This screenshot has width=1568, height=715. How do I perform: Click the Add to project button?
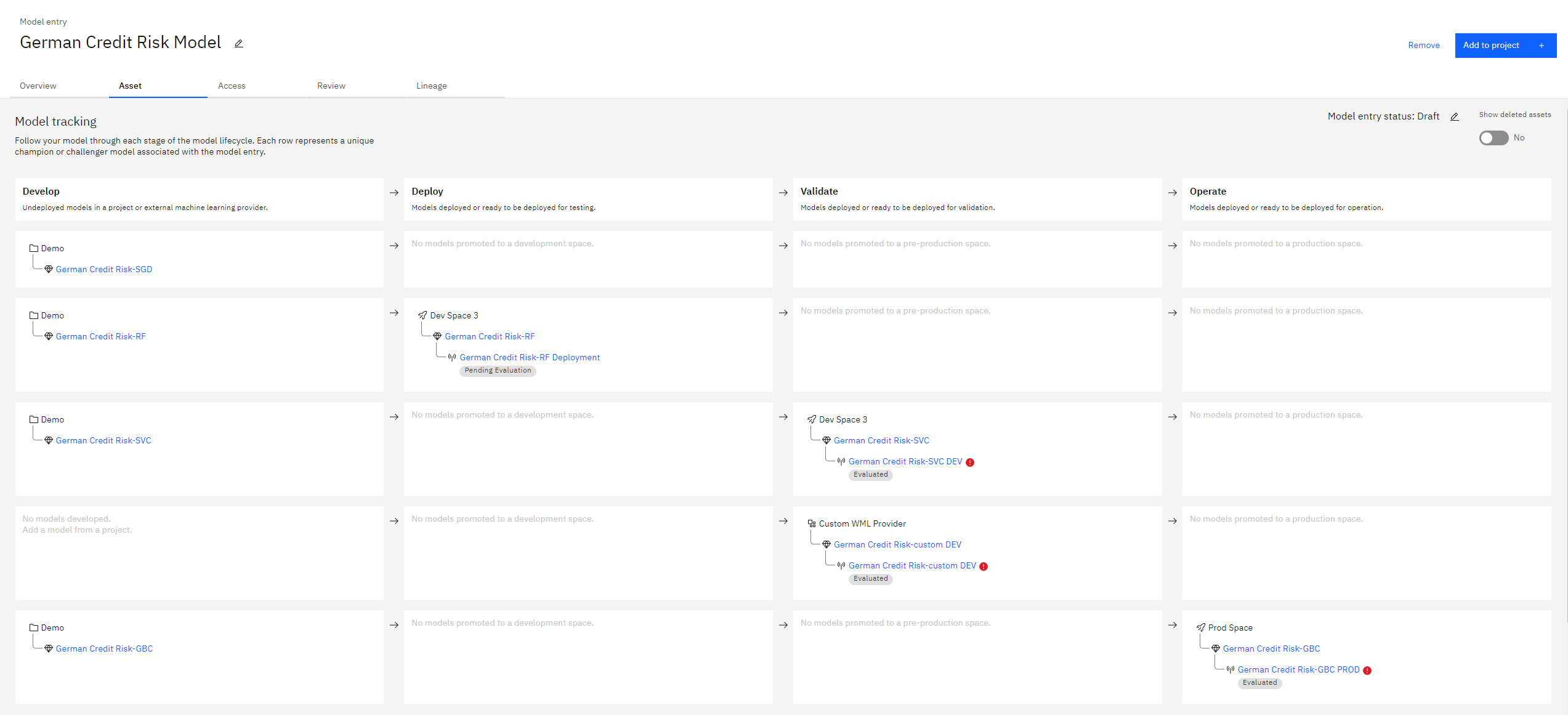pos(1506,46)
